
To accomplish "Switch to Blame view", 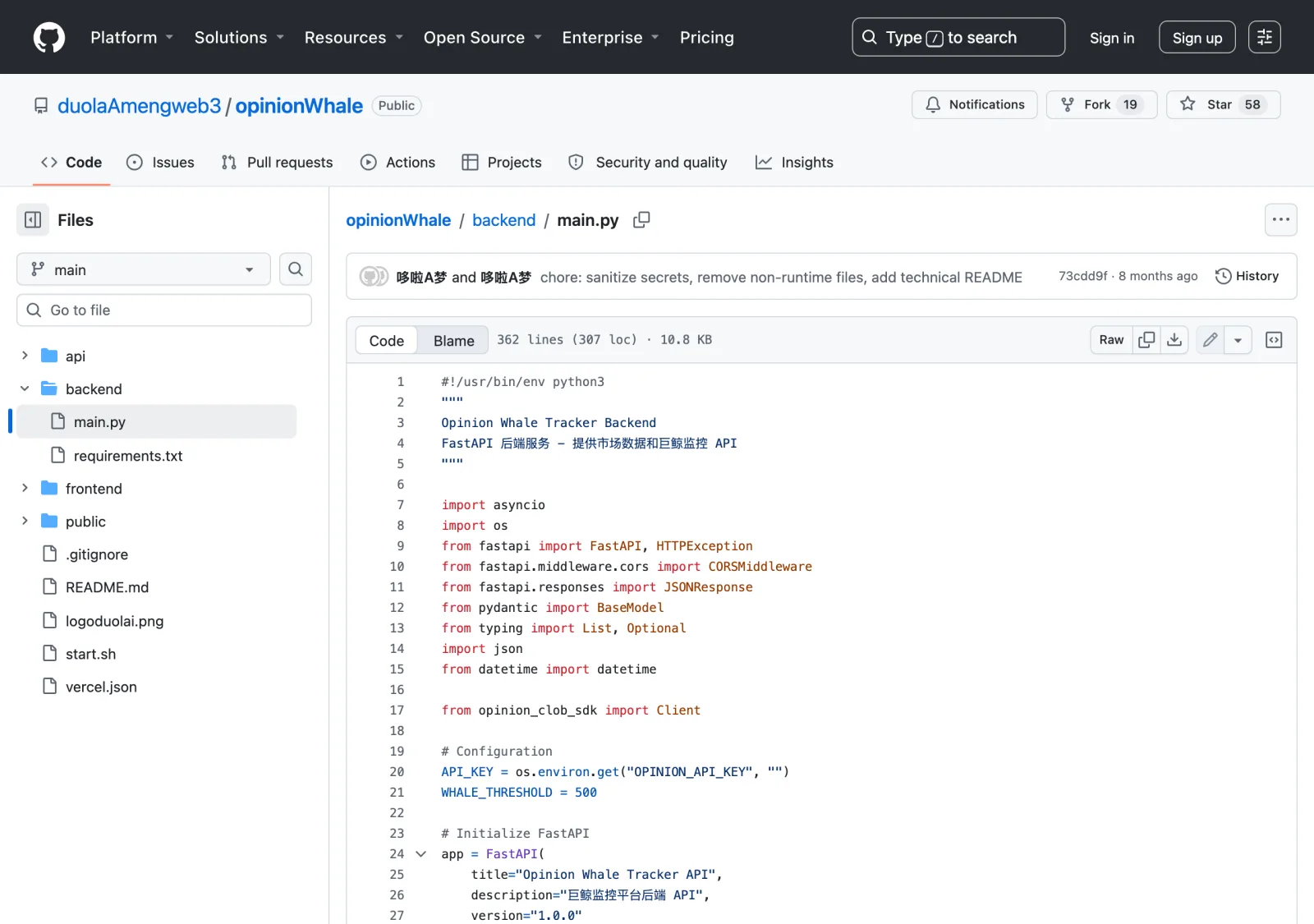I will 453,340.
